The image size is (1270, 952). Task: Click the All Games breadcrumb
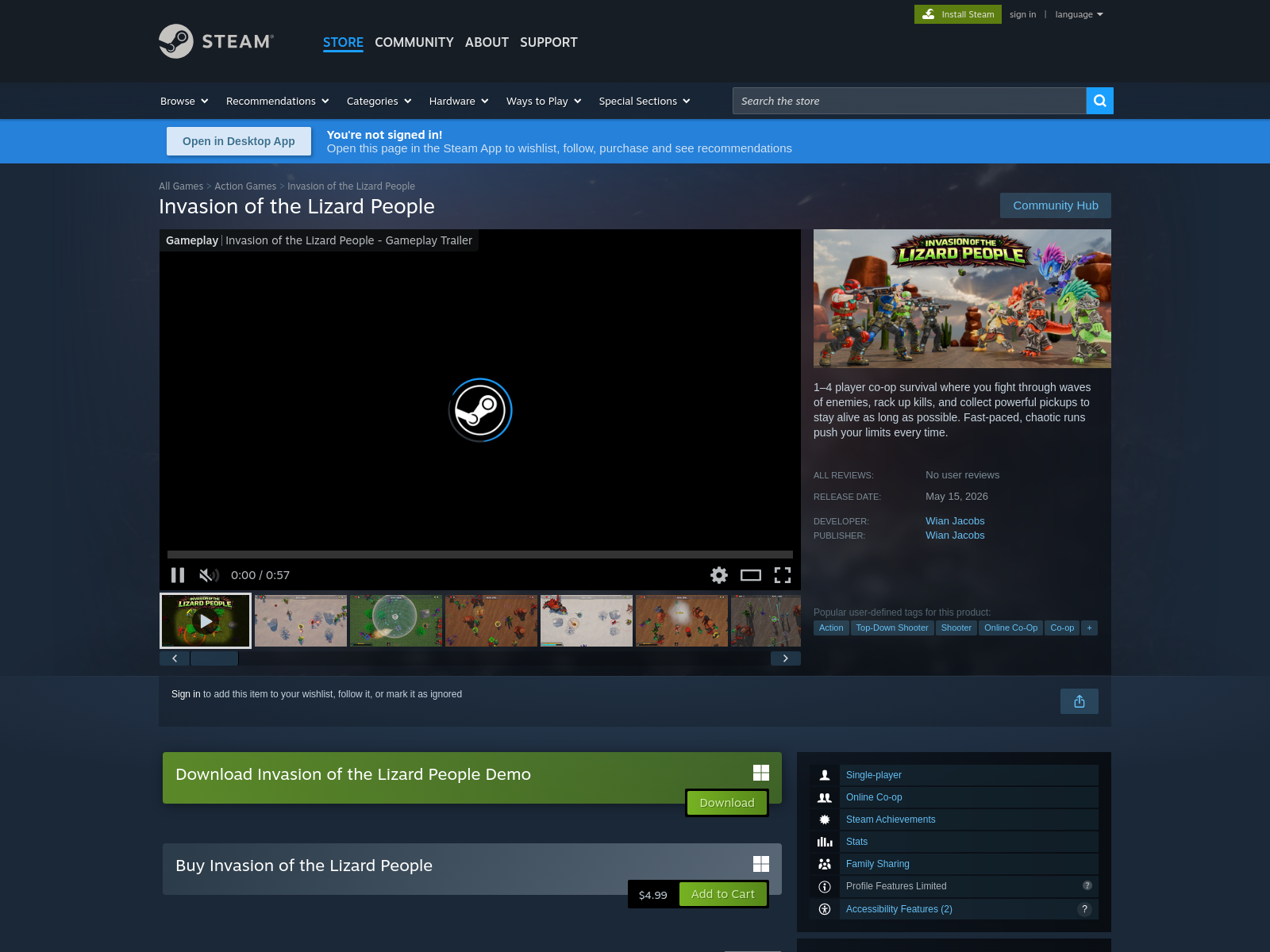181,186
